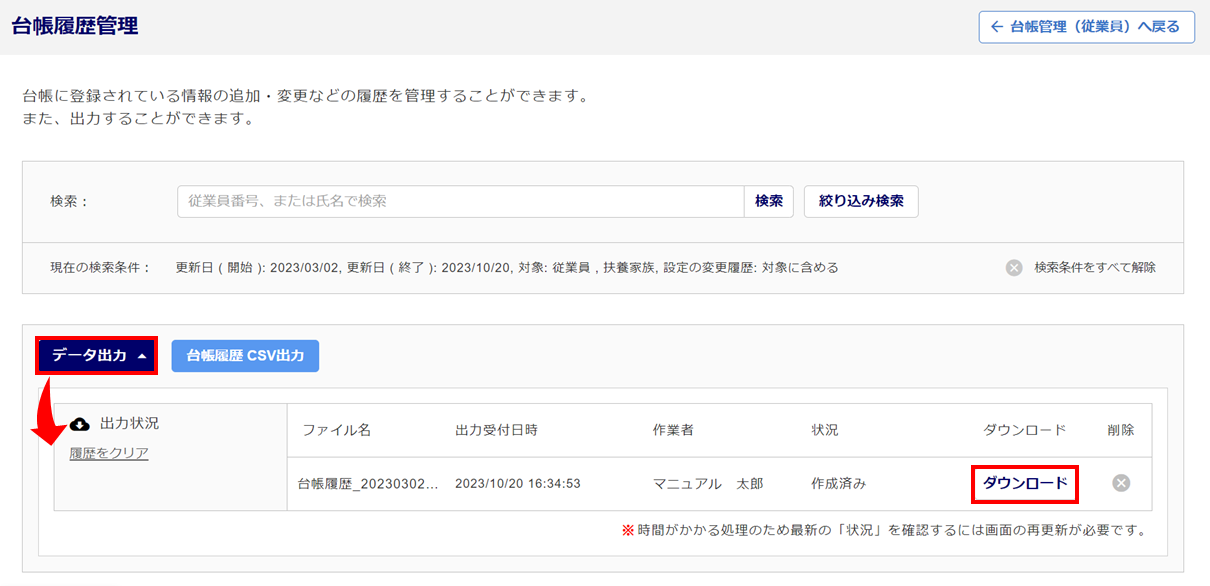Expand the データ出力 dropdown

pos(97,356)
